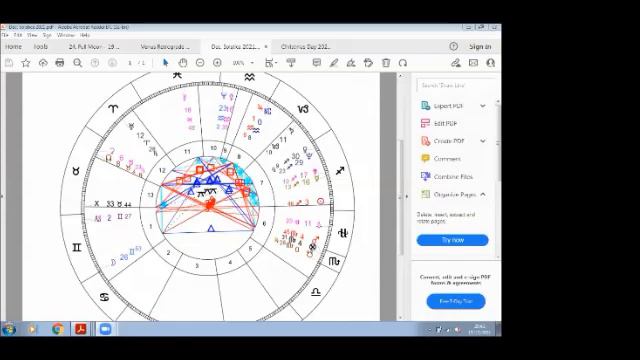Click the Save file toolbar icon
This screenshot has height=360, width=640.
9,63
